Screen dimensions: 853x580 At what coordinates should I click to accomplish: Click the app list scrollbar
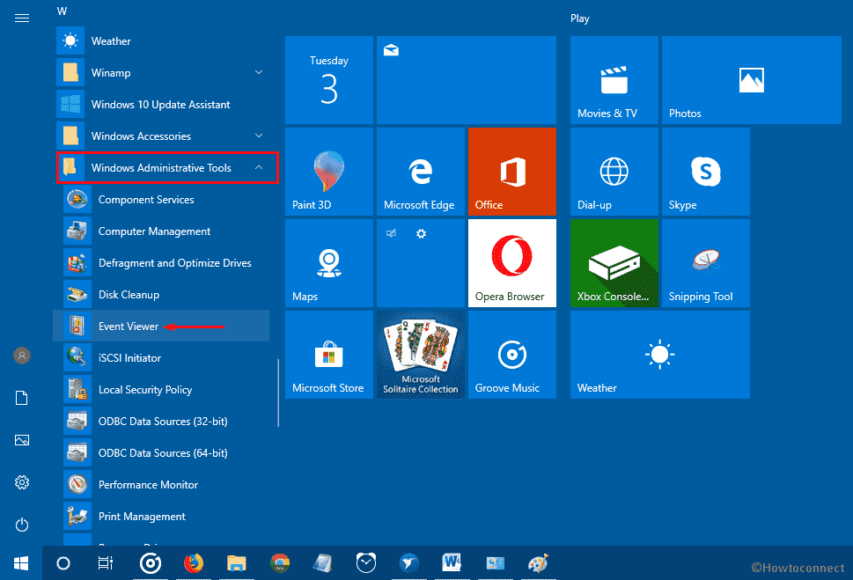(278, 392)
